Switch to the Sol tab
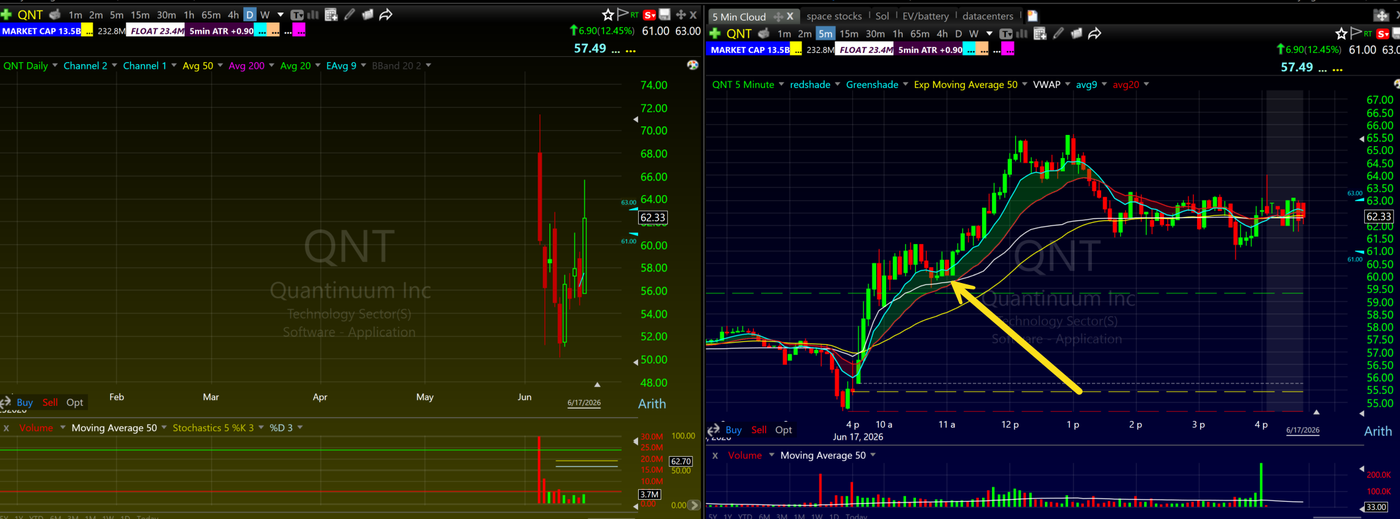1400x519 pixels. (882, 16)
